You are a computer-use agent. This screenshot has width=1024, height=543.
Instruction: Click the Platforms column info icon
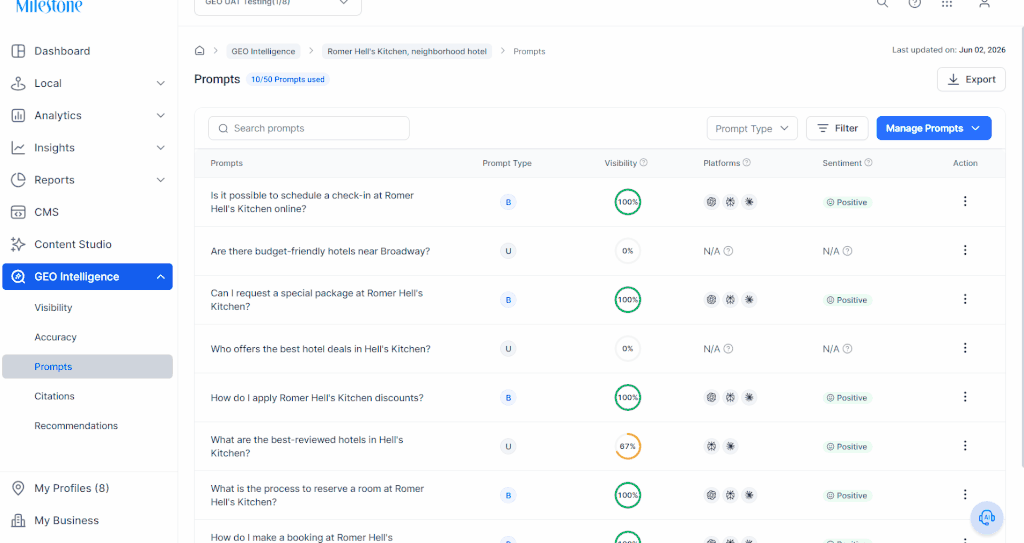point(746,163)
